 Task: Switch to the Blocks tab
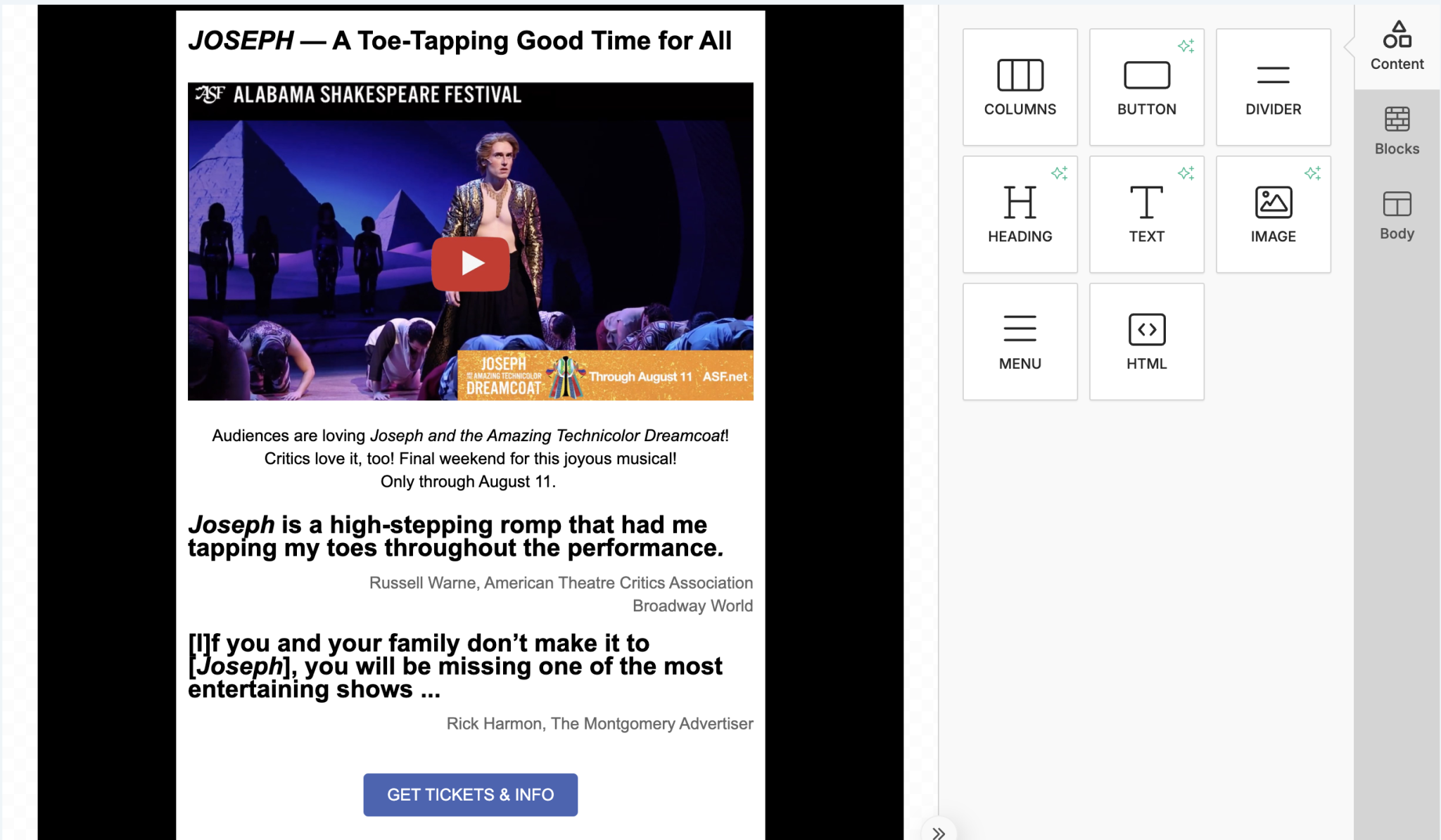tap(1397, 131)
